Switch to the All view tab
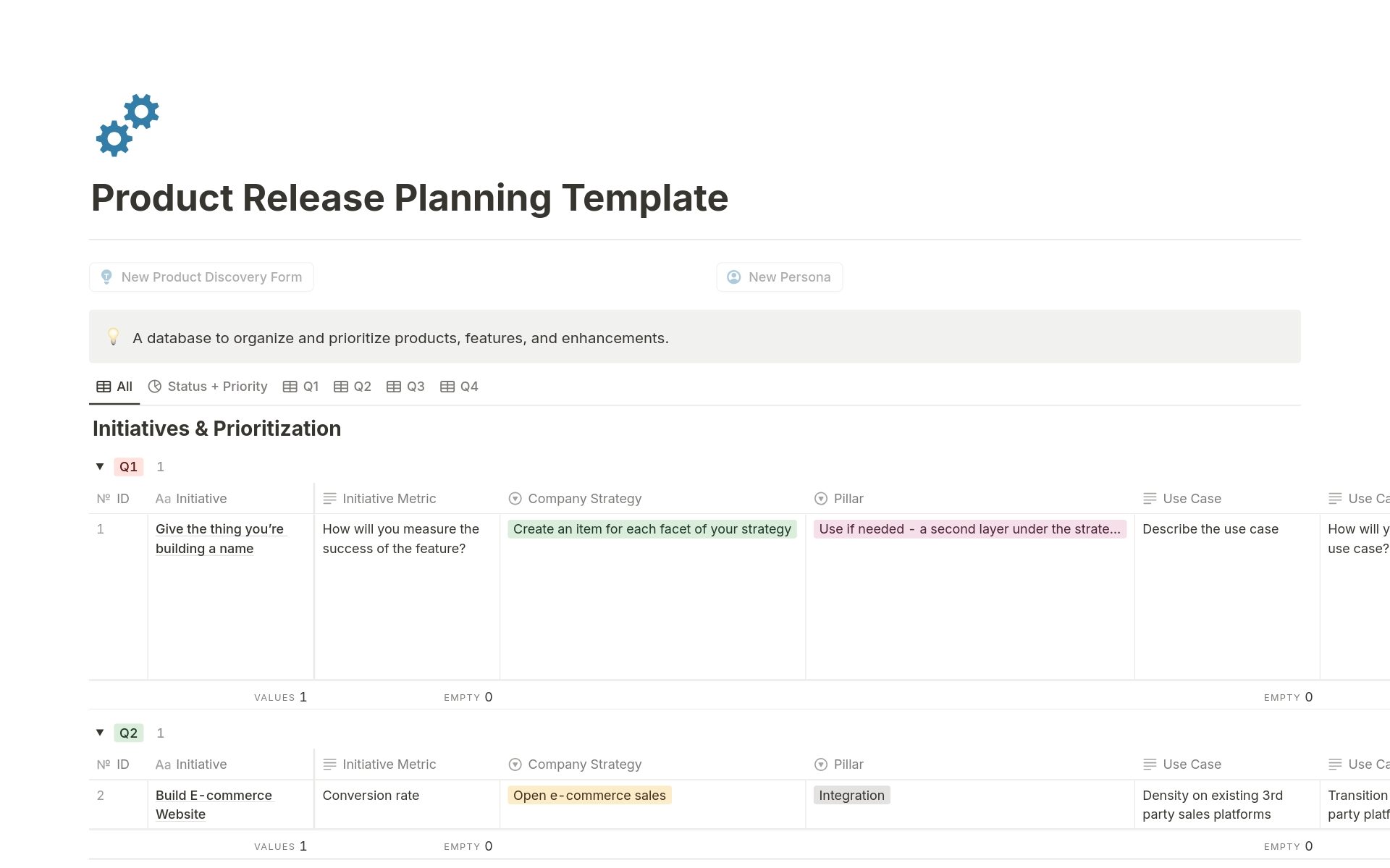The image size is (1390, 868). (x=114, y=387)
